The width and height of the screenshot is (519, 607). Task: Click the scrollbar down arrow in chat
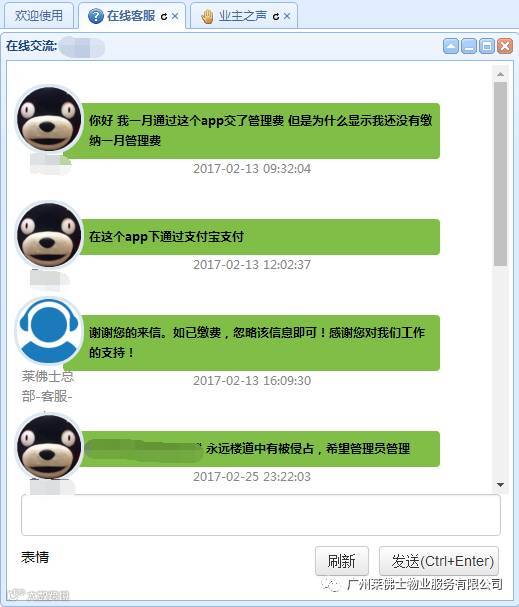click(500, 485)
